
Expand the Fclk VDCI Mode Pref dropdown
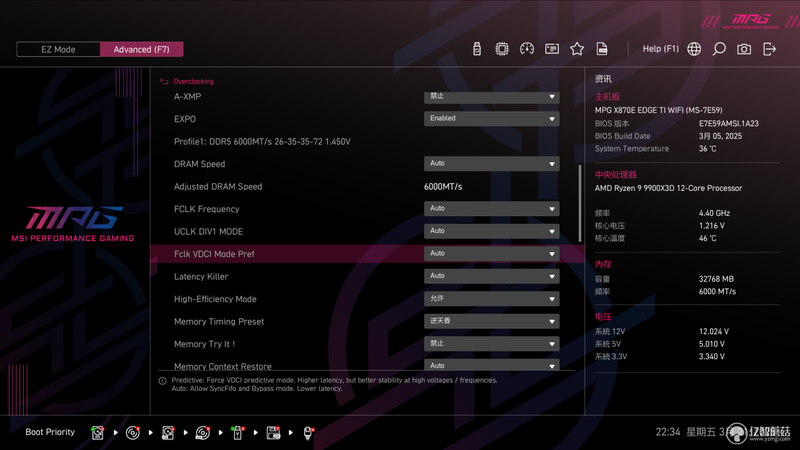click(491, 253)
